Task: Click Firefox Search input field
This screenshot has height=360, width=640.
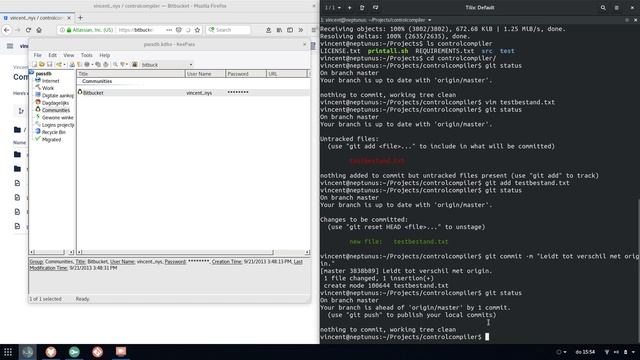Action: pos(228,30)
